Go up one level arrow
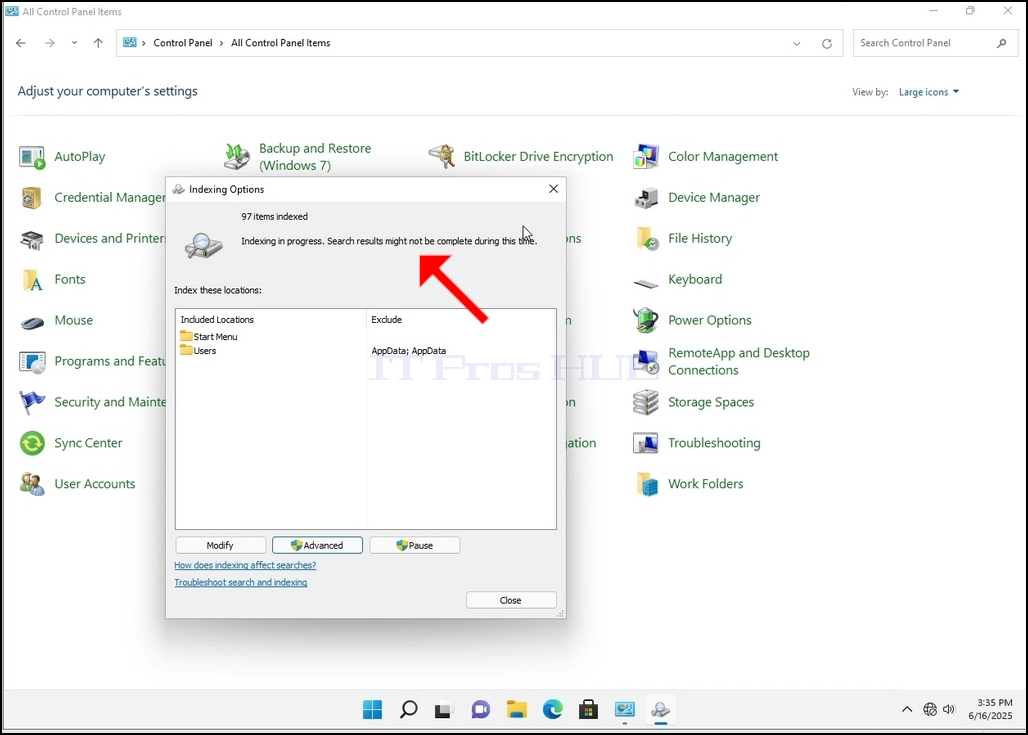 click(98, 43)
